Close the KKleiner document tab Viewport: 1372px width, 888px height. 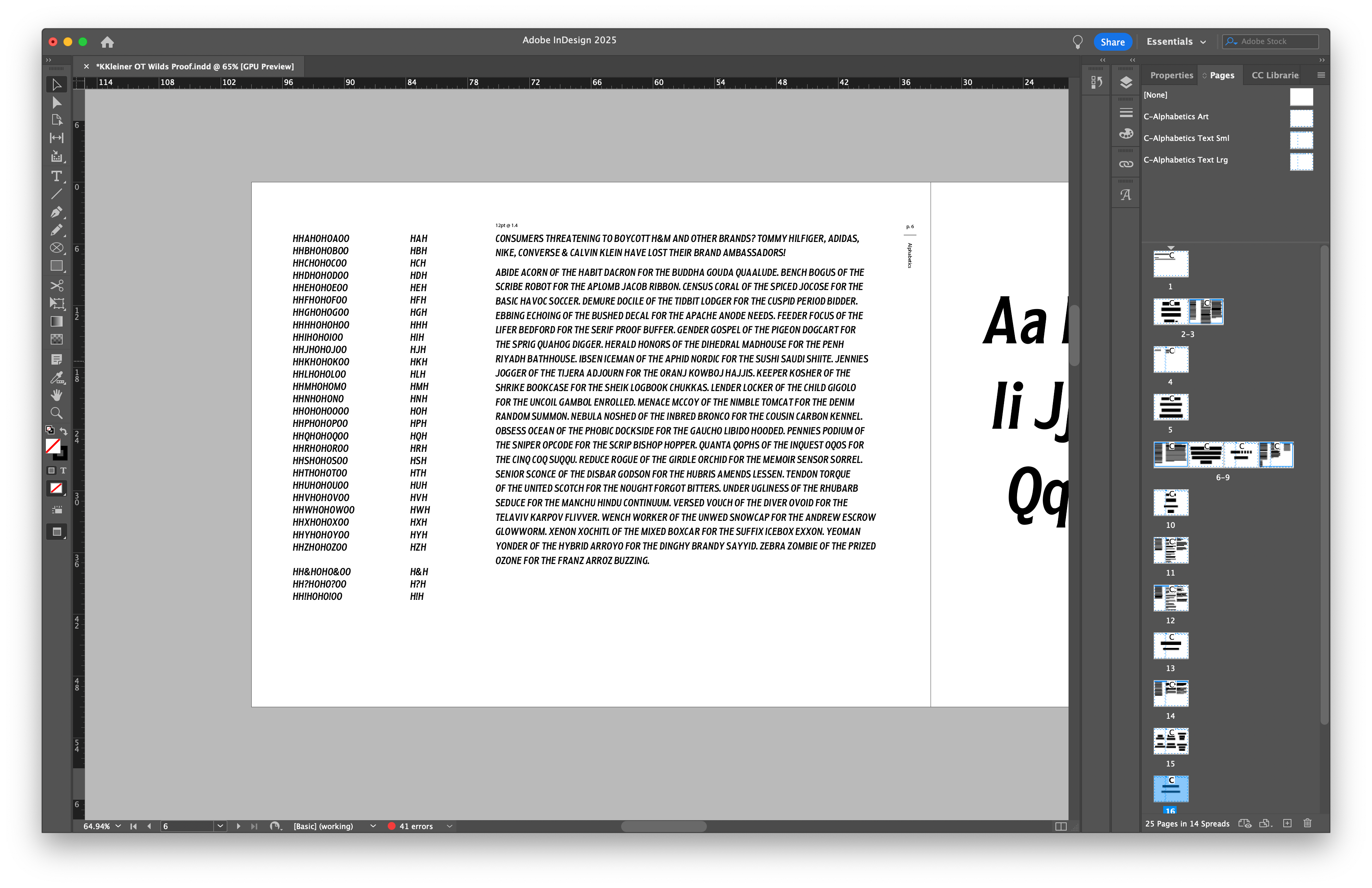pos(86,66)
